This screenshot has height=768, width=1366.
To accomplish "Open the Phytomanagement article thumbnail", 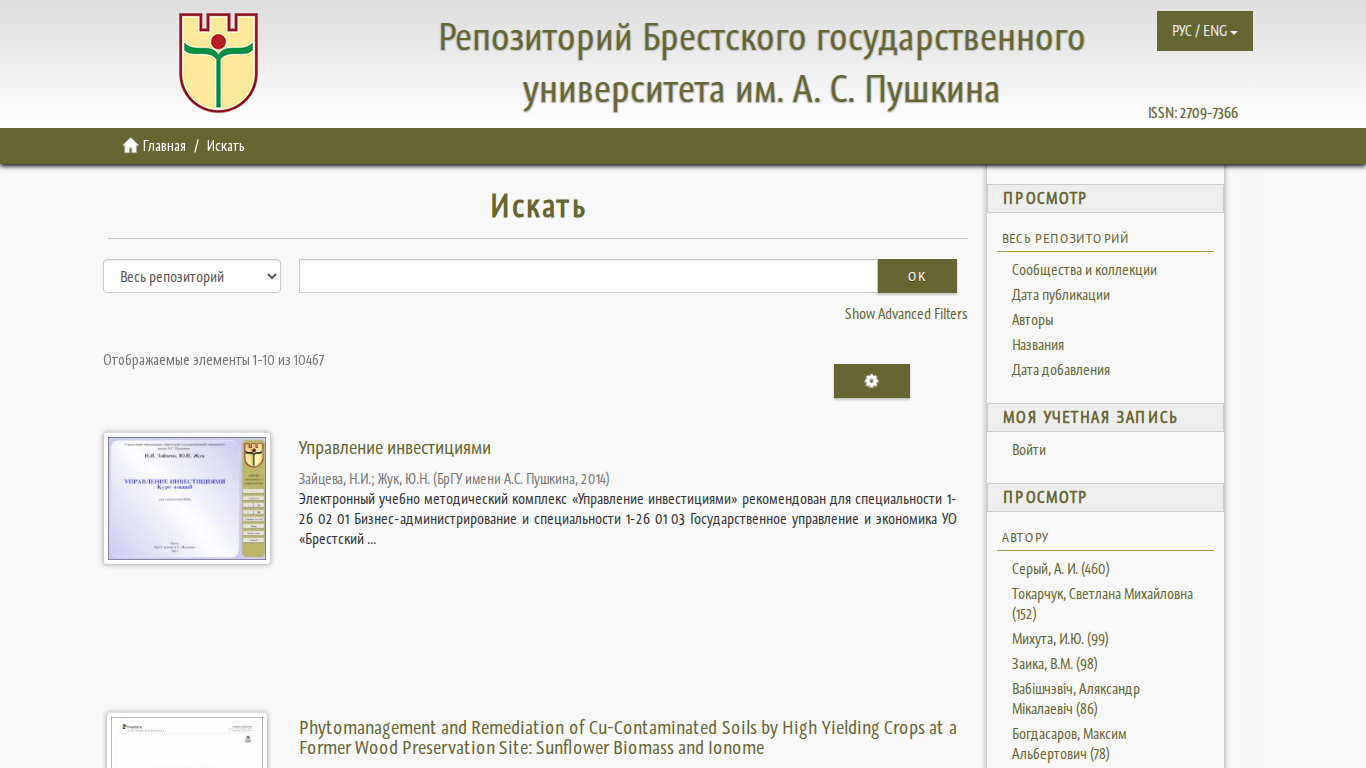I will tap(187, 740).
